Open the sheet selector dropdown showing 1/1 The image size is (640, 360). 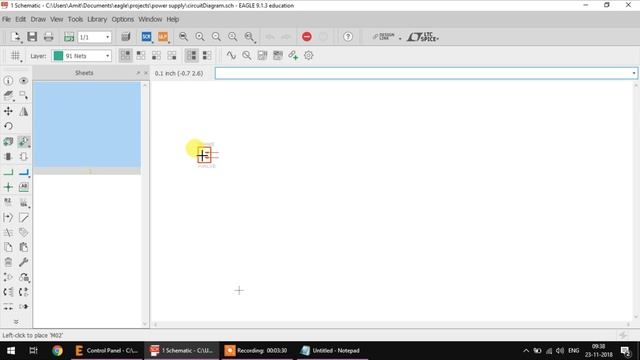[x=94, y=37]
